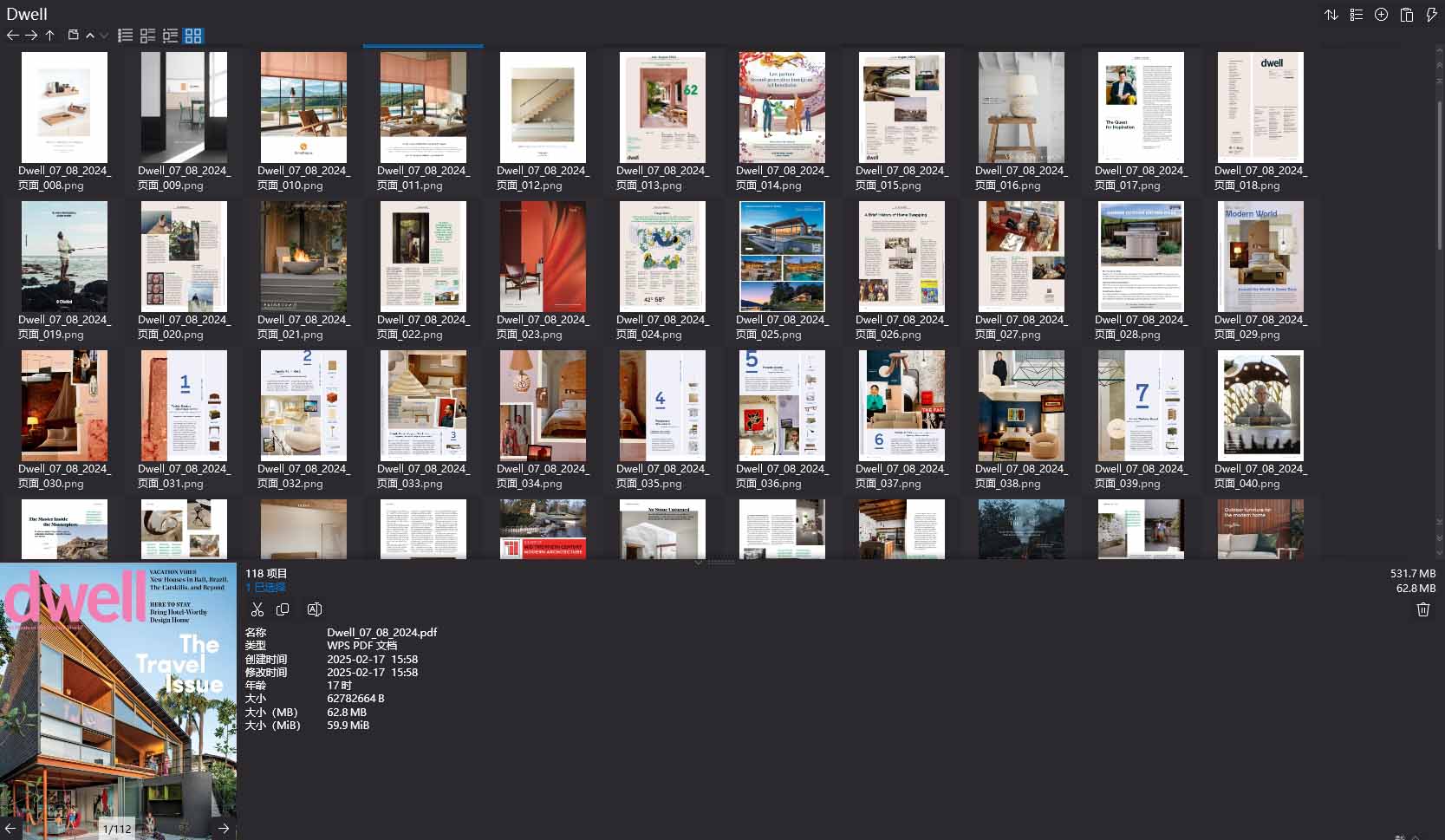
Task: Open the sort order arrows icon
Action: 1331,15
